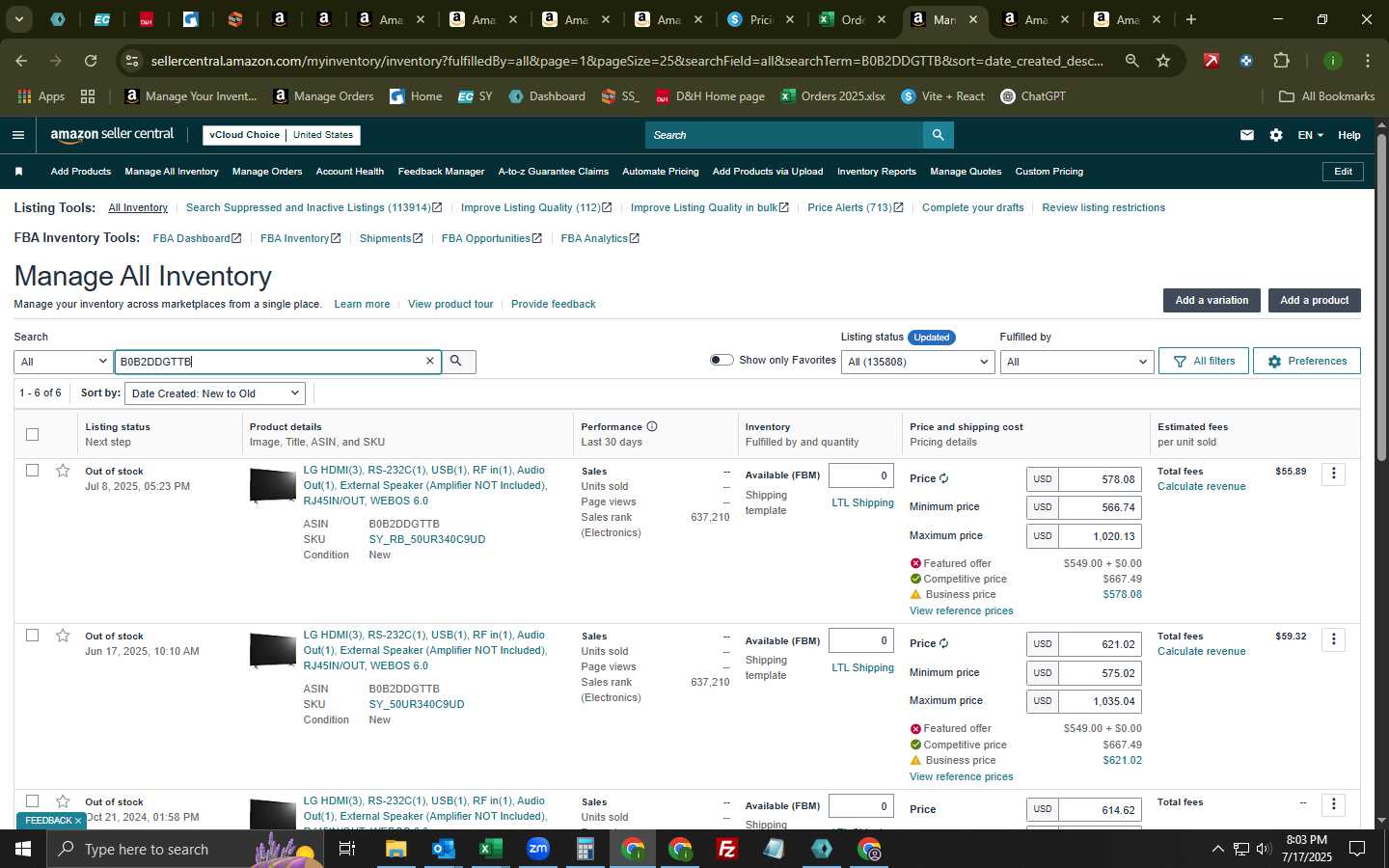This screenshot has width=1389, height=868.
Task: Open the settings gear in header
Action: pyautogui.click(x=1276, y=135)
